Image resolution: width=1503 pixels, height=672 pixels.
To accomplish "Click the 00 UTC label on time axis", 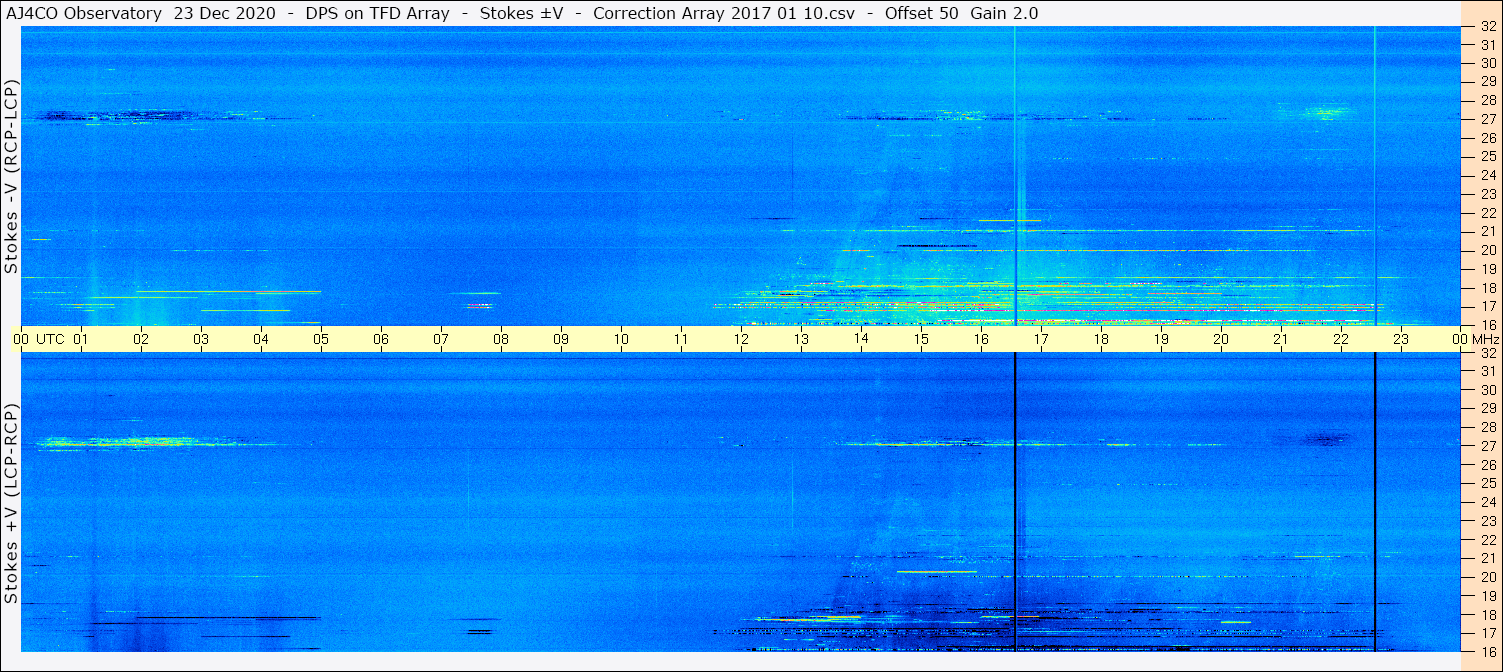I will 37,339.
